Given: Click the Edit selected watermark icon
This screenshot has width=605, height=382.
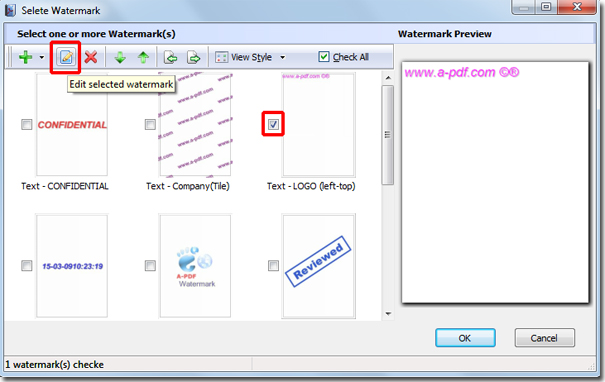Looking at the screenshot, I should click(x=66, y=57).
